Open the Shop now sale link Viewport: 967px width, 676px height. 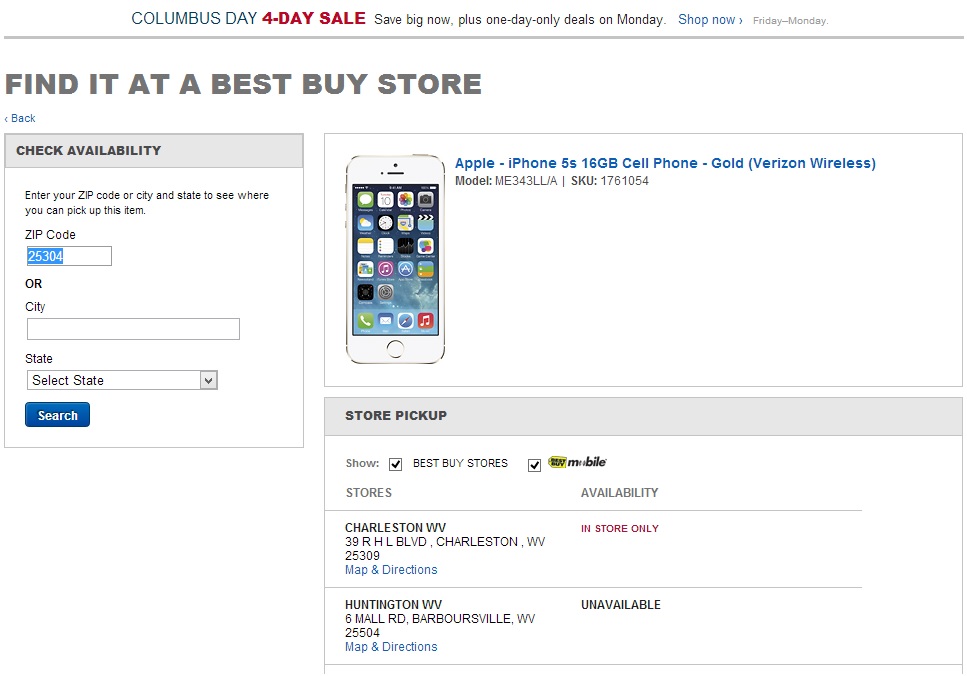click(710, 20)
